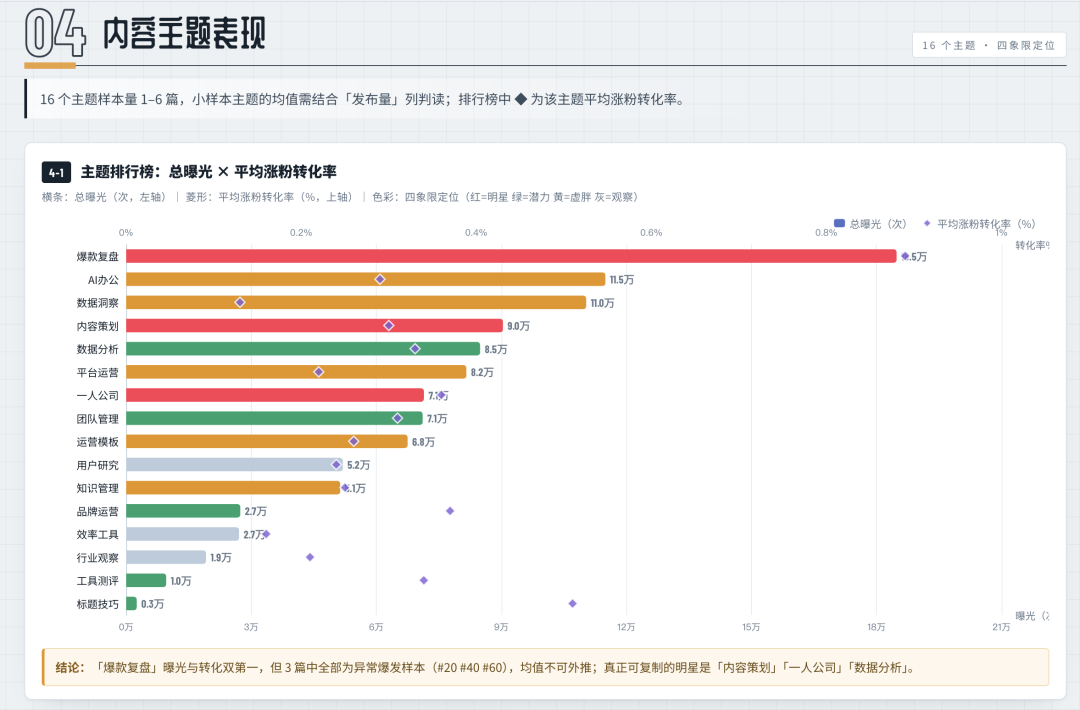Viewport: 1080px width, 710px height.
Task: Toggle the 平均涨粉转化率（%） legend series
Action: click(x=979, y=224)
